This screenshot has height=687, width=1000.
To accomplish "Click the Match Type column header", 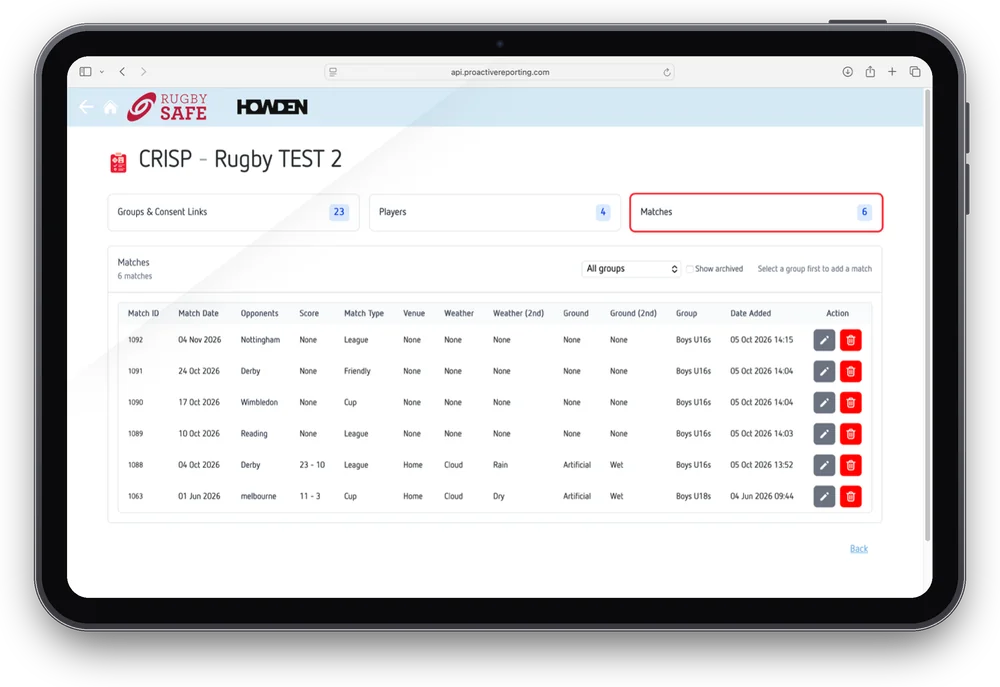I will 364,313.
